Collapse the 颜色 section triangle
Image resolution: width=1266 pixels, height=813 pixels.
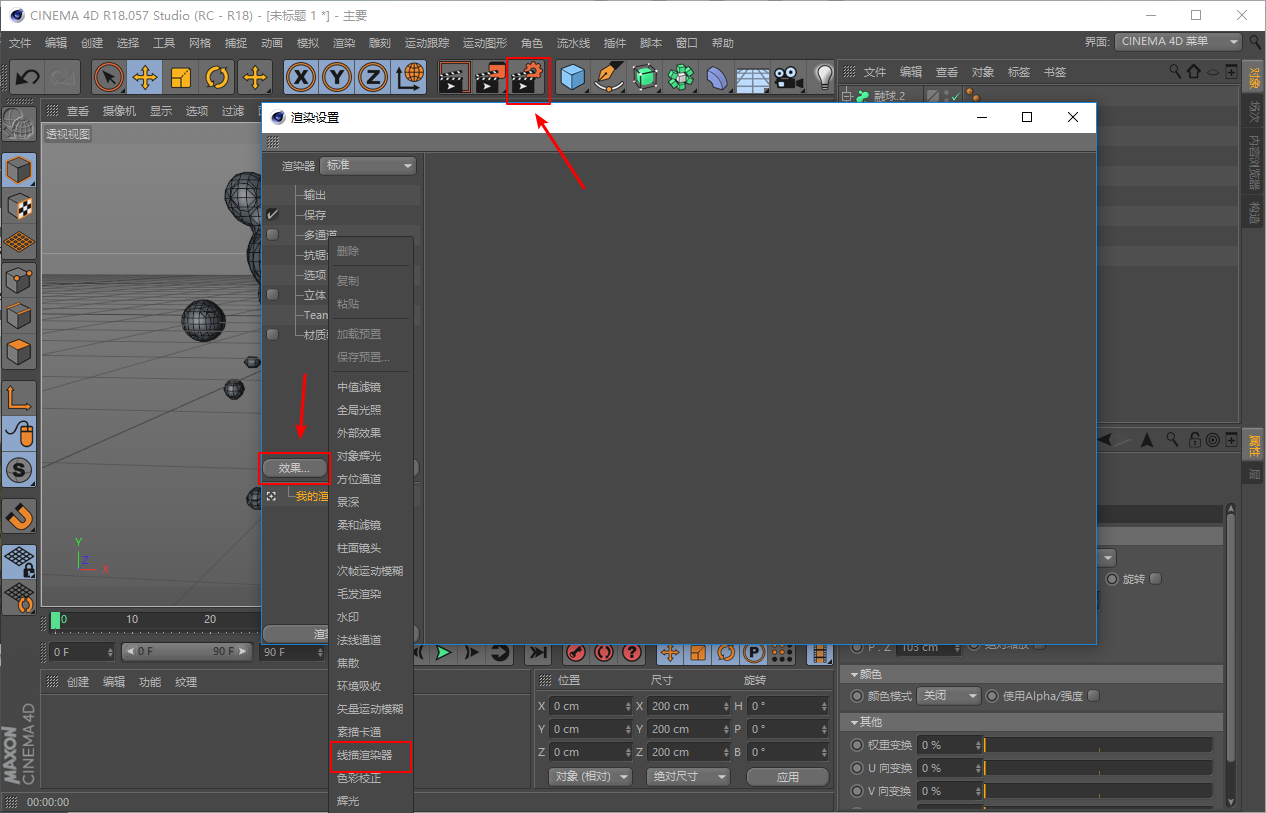(854, 675)
